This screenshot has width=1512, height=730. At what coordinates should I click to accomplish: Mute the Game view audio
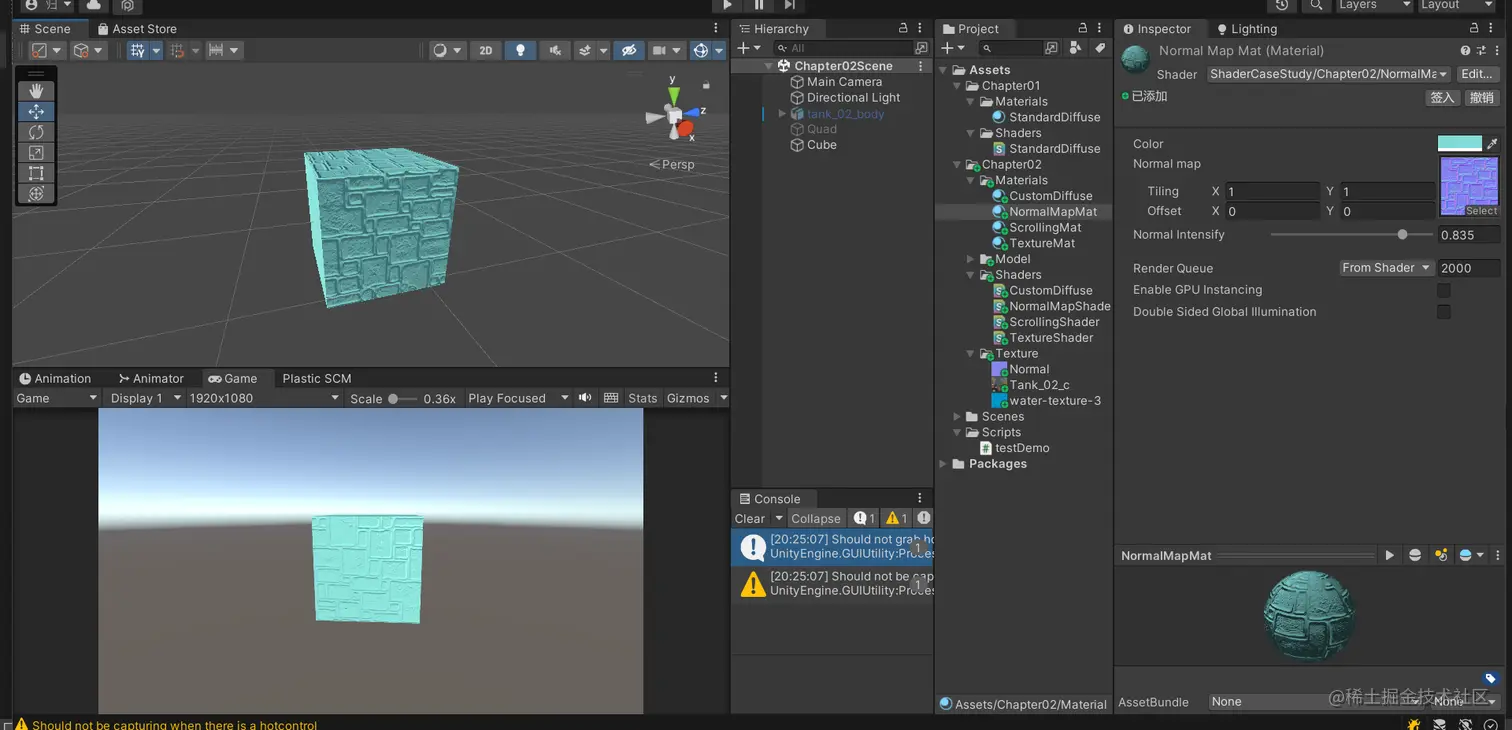[585, 398]
